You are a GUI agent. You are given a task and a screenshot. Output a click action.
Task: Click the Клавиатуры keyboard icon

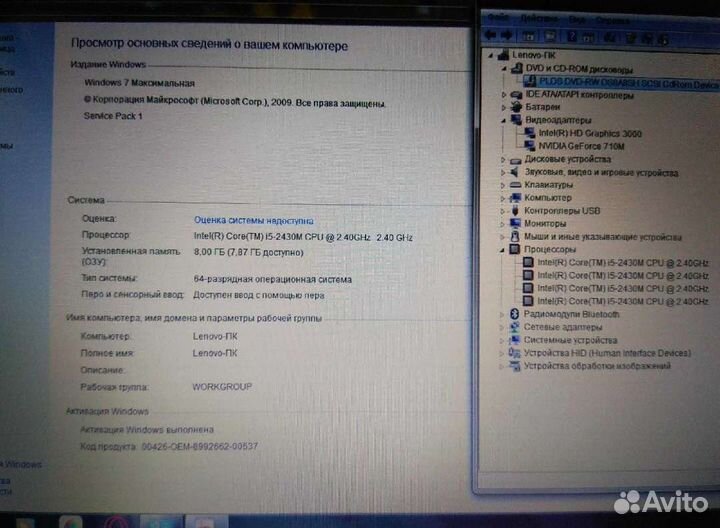coord(516,185)
